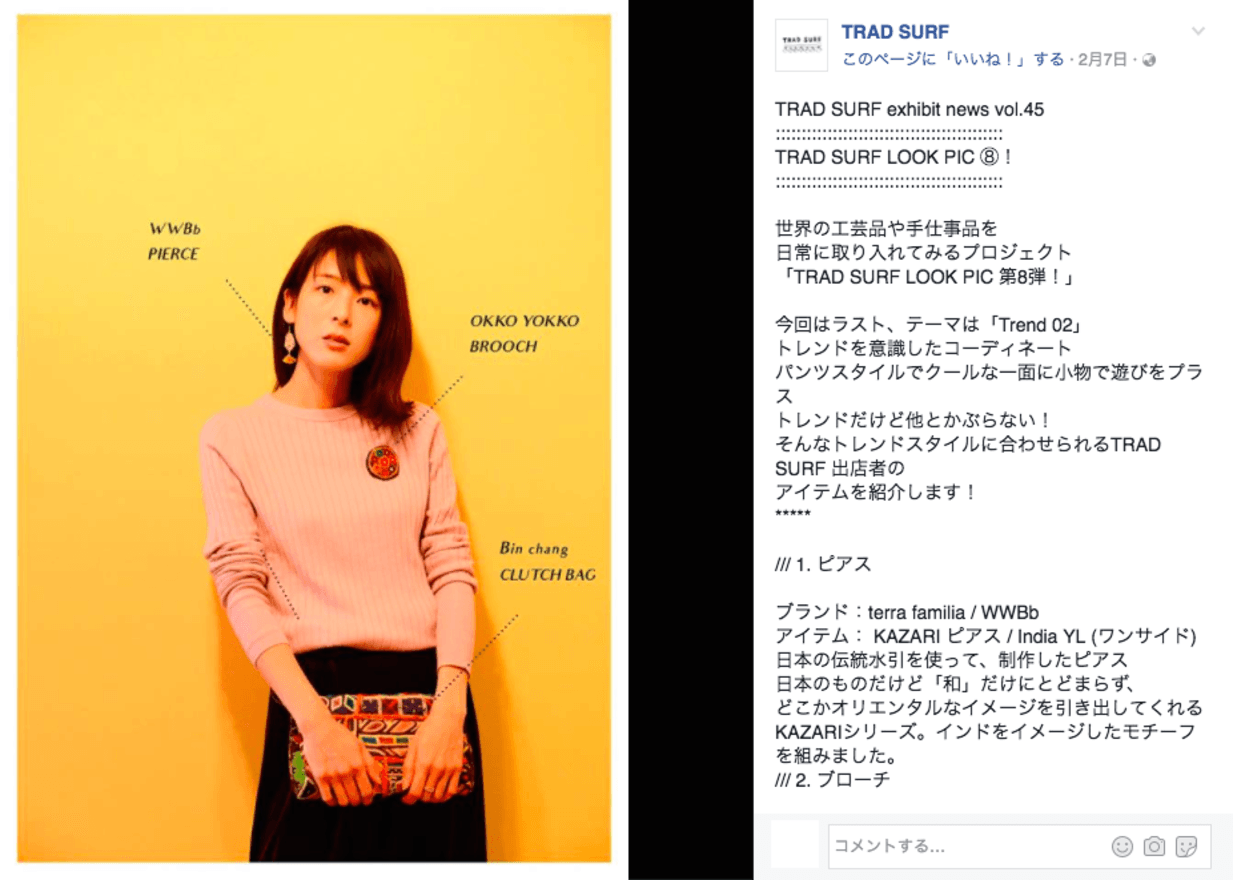This screenshot has height=880, width=1233.
Task: Click the TRAD SURF page logo thumbnail
Action: pyautogui.click(x=801, y=45)
